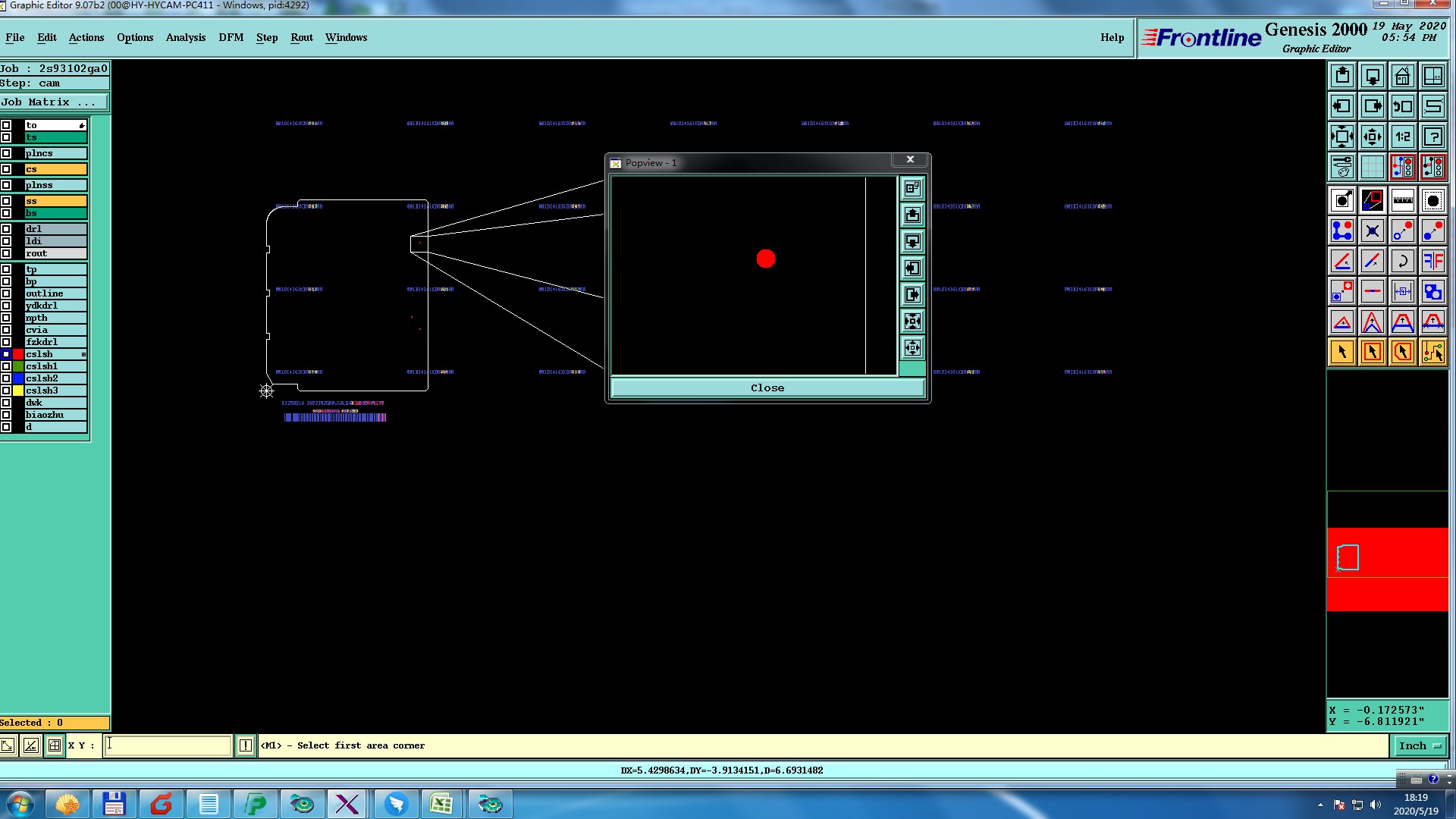Toggle checkbox for drl layer

coord(6,229)
